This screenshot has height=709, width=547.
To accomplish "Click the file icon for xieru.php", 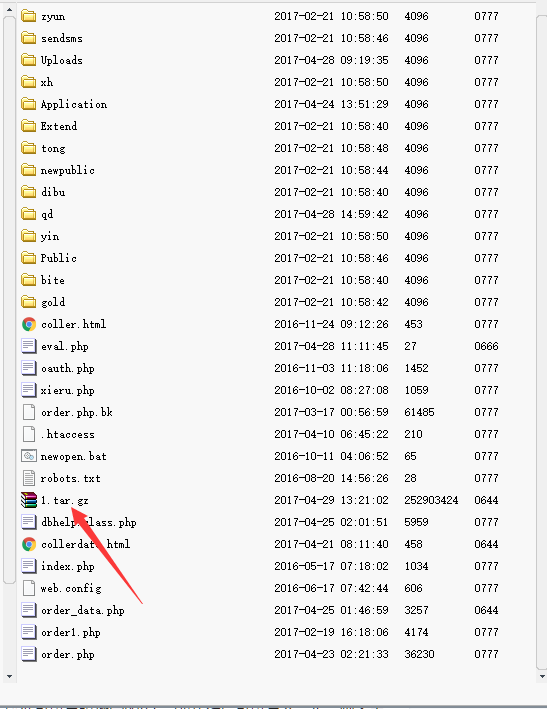I will (x=29, y=390).
